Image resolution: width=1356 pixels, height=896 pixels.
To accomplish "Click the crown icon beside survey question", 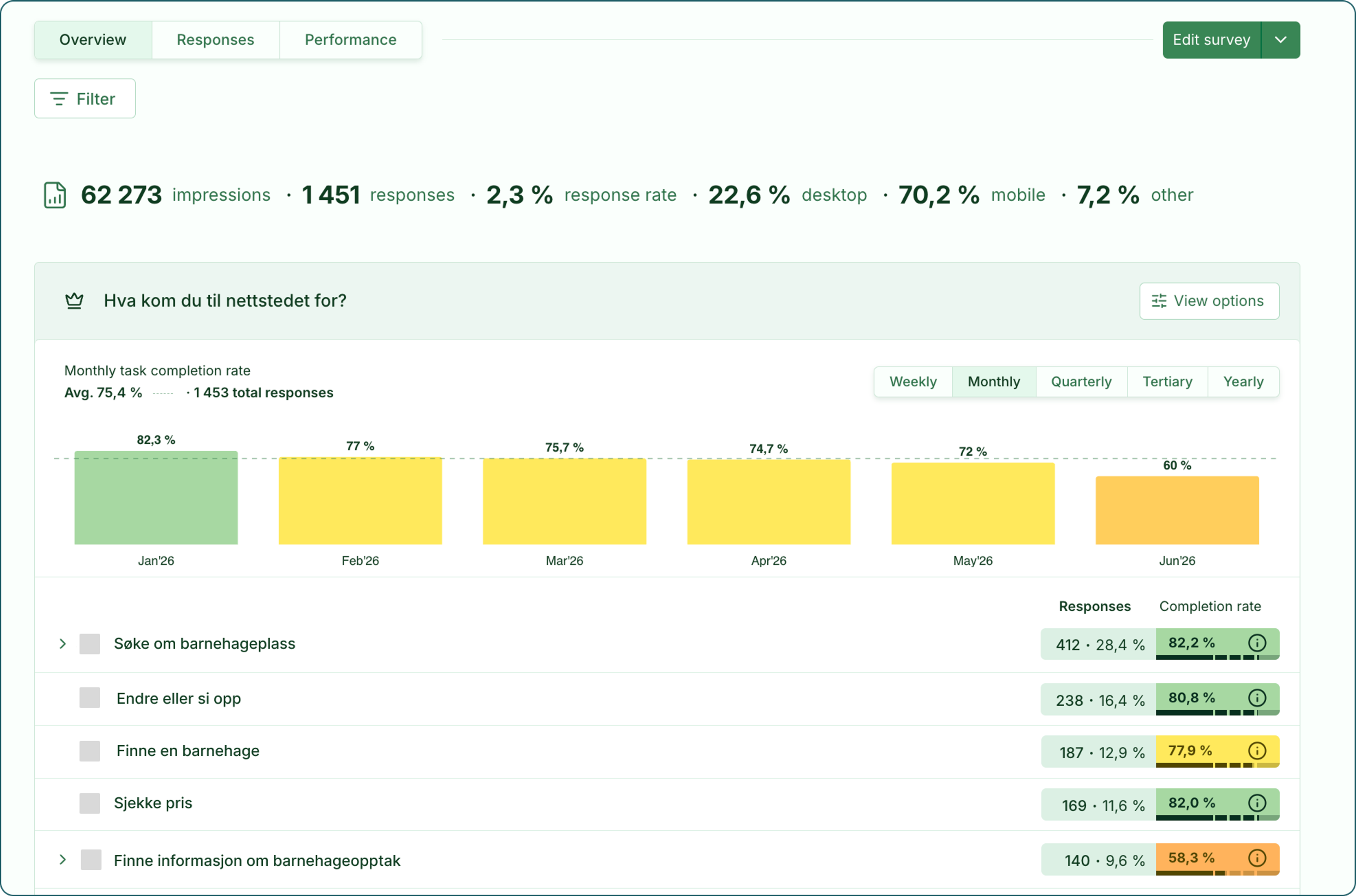I will pos(74,301).
